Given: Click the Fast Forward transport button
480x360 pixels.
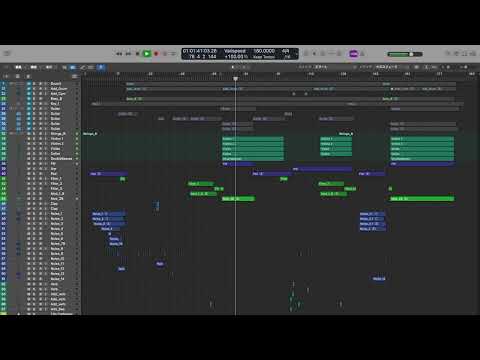Looking at the screenshot, I should click(128, 54).
